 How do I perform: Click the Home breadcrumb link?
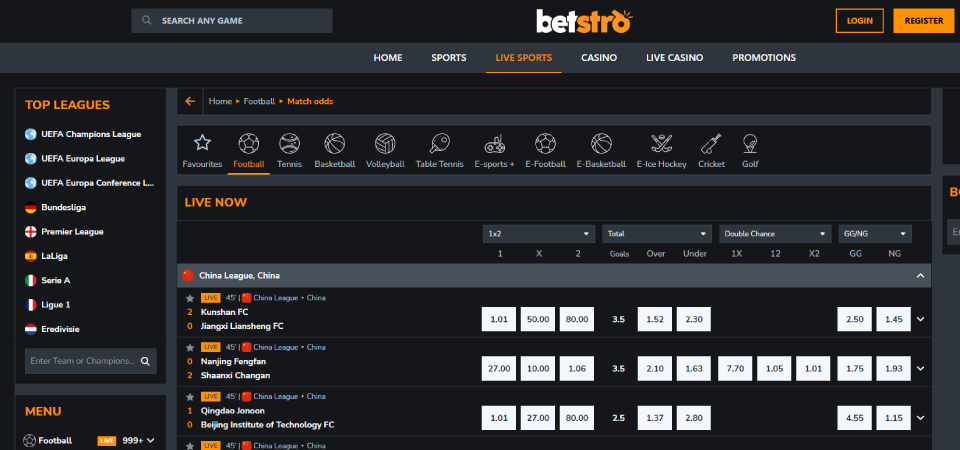[x=220, y=101]
